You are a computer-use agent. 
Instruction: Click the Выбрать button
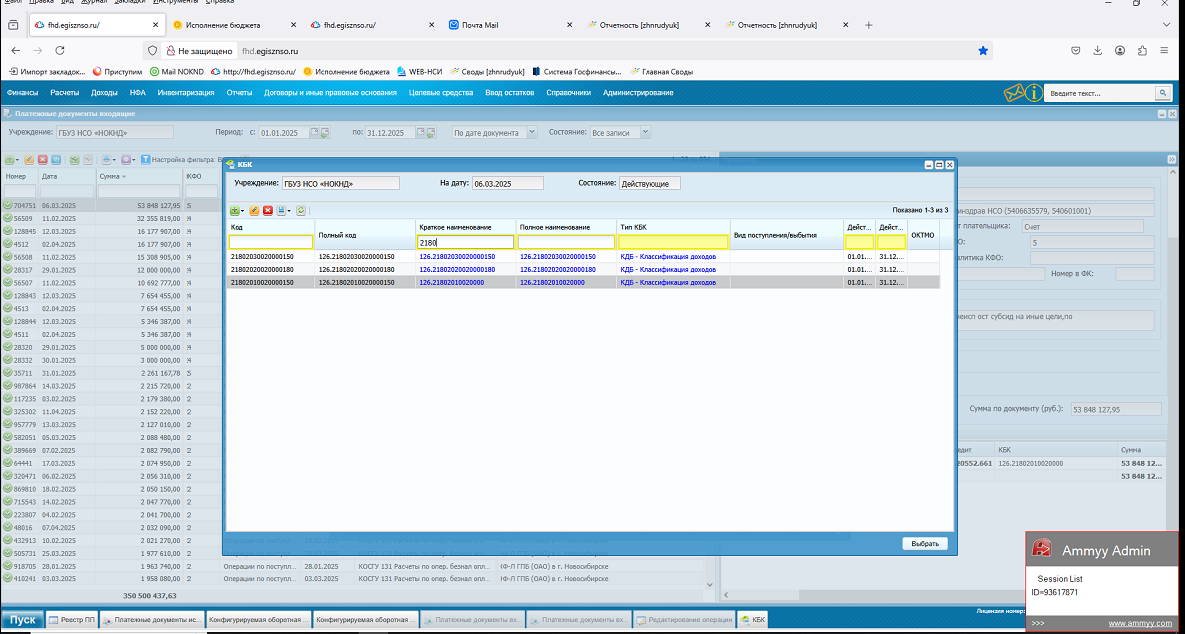pos(925,543)
